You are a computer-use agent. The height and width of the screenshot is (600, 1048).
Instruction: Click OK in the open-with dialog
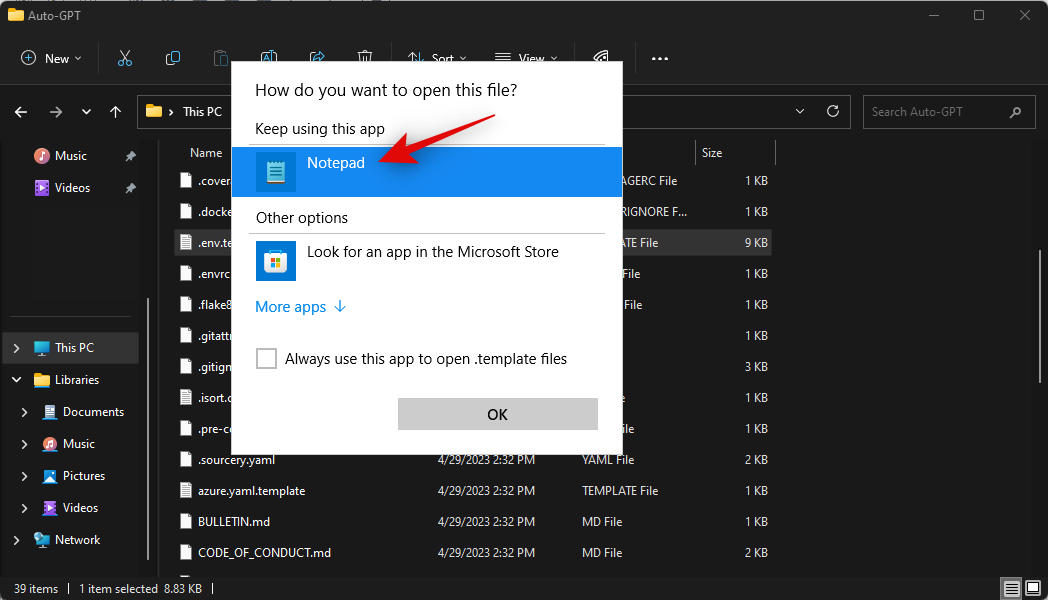[497, 414]
